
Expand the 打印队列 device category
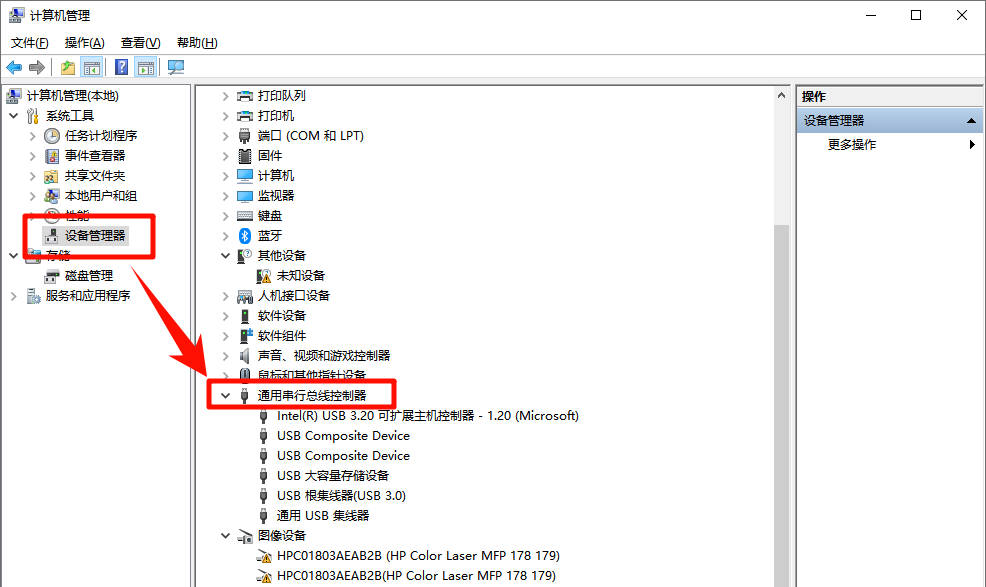click(x=225, y=96)
